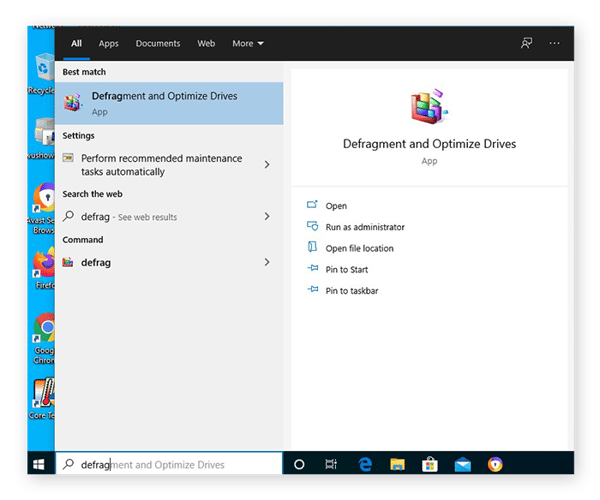Click the search box magnifier icon

[x=68, y=464]
